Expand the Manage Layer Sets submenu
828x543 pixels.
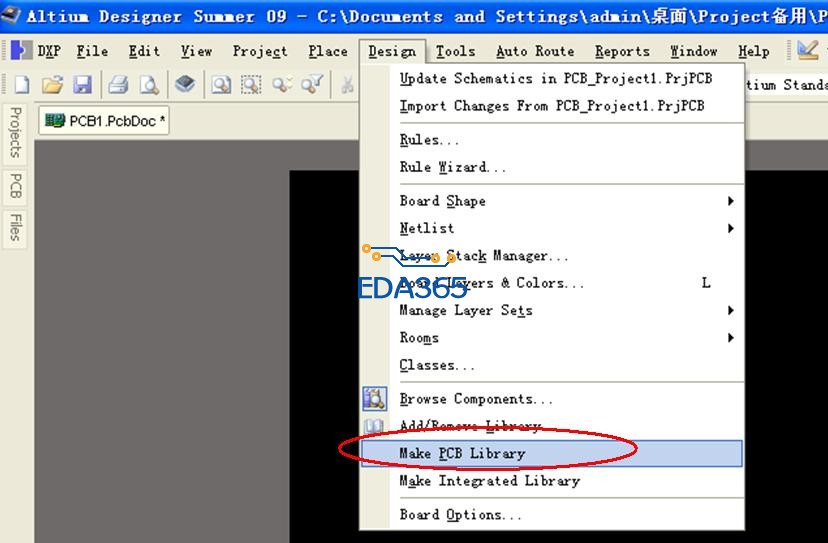tap(552, 310)
